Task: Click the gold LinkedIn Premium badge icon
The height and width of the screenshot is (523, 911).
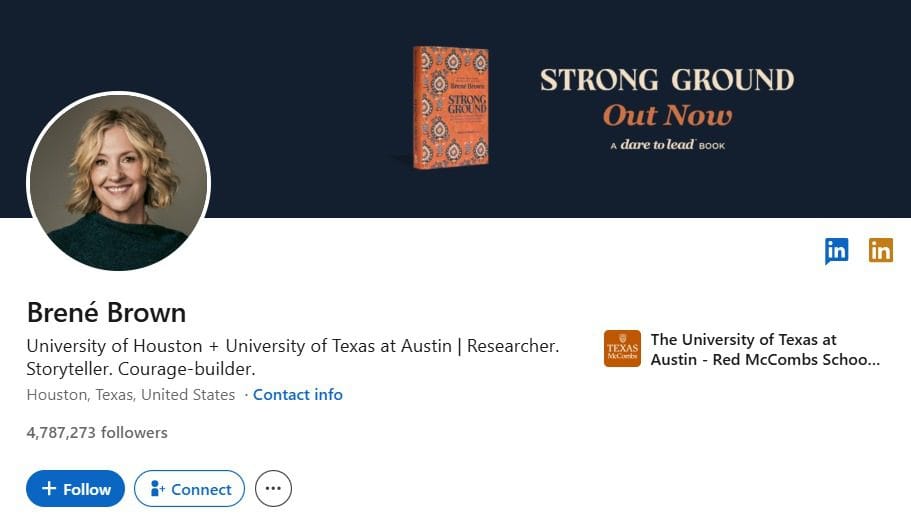Action: click(880, 251)
